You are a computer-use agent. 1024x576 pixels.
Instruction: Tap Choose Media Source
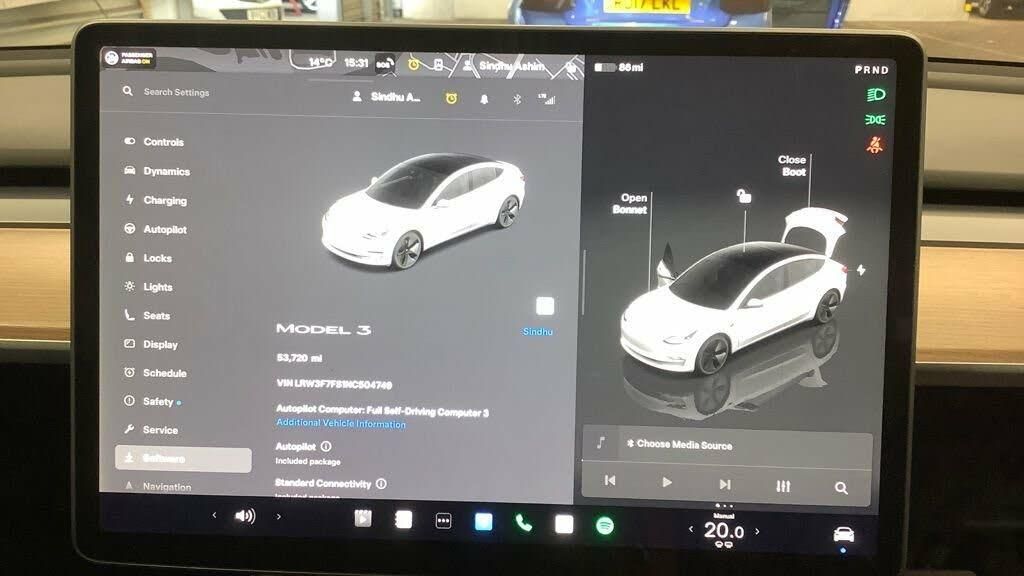tap(679, 445)
